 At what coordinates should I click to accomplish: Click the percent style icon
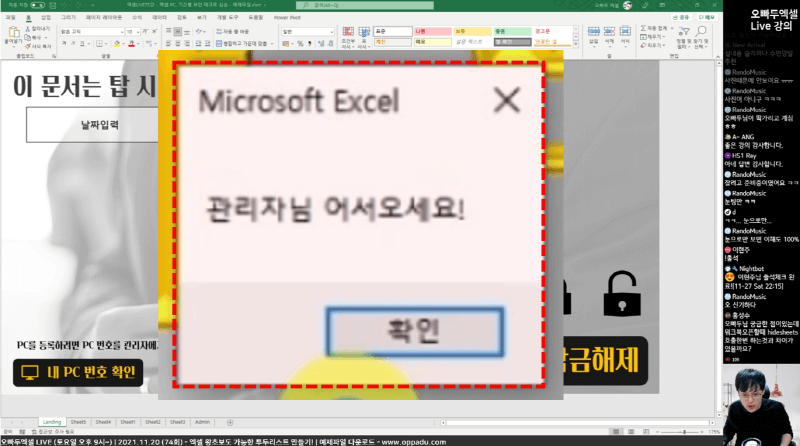(300, 44)
